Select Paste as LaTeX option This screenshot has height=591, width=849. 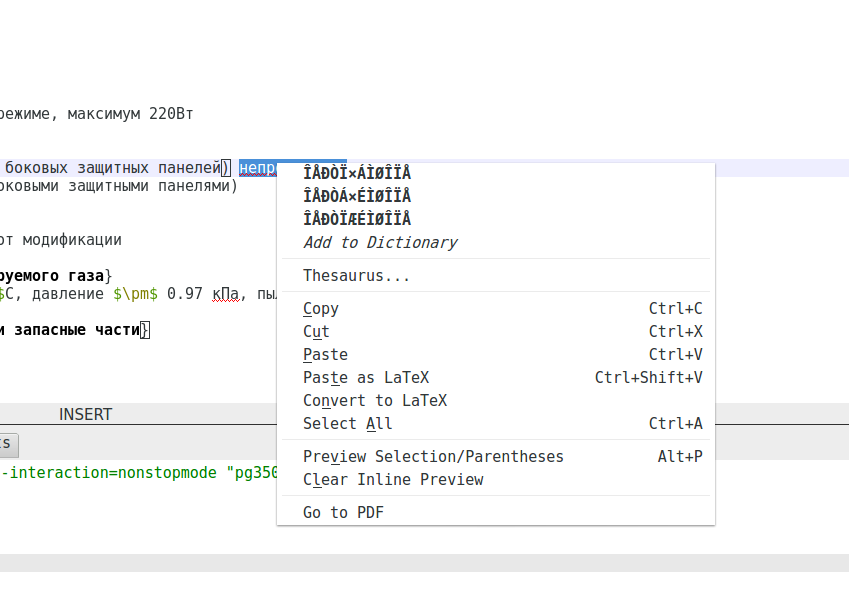[x=495, y=377]
